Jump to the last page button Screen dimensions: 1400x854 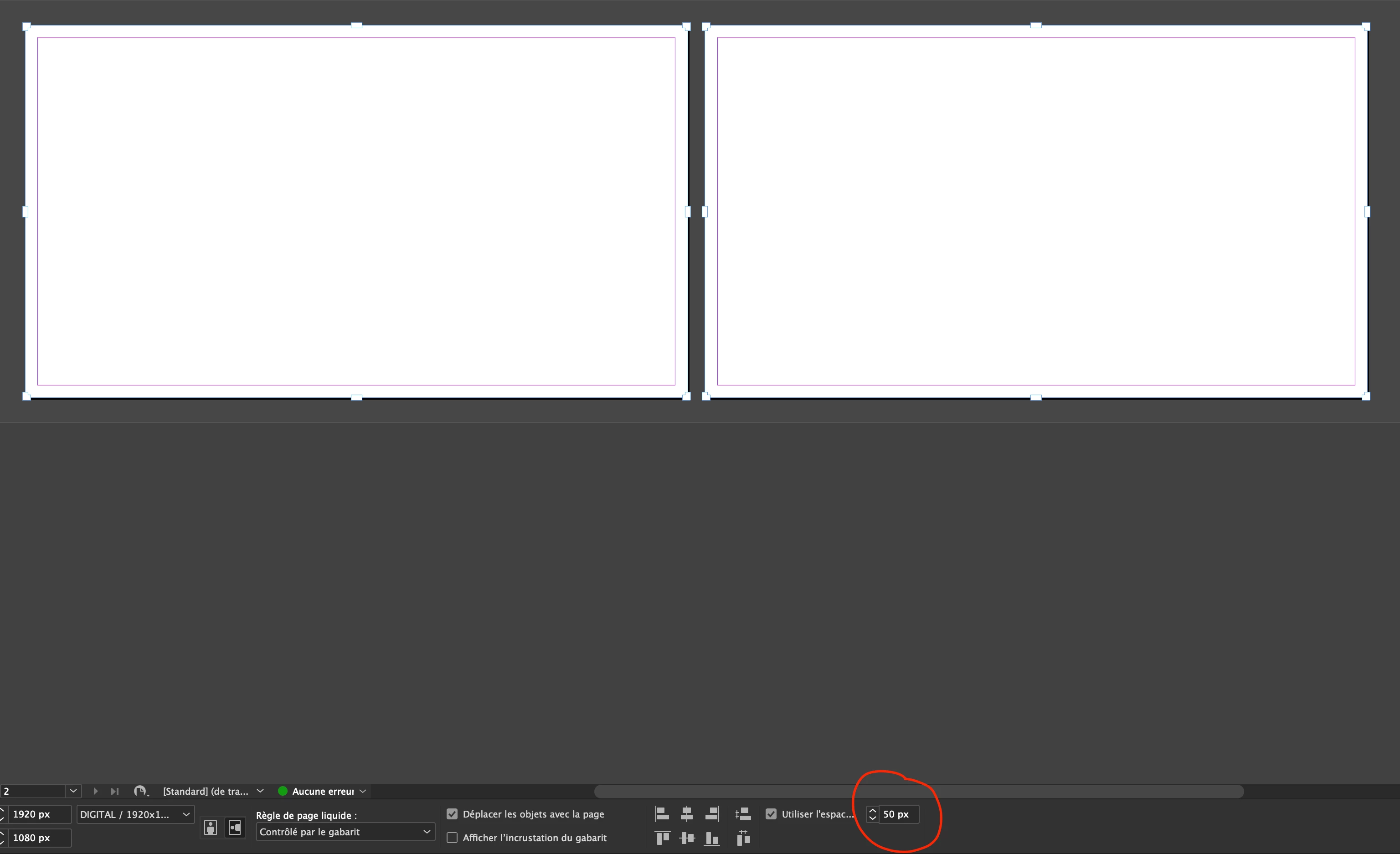pos(115,791)
